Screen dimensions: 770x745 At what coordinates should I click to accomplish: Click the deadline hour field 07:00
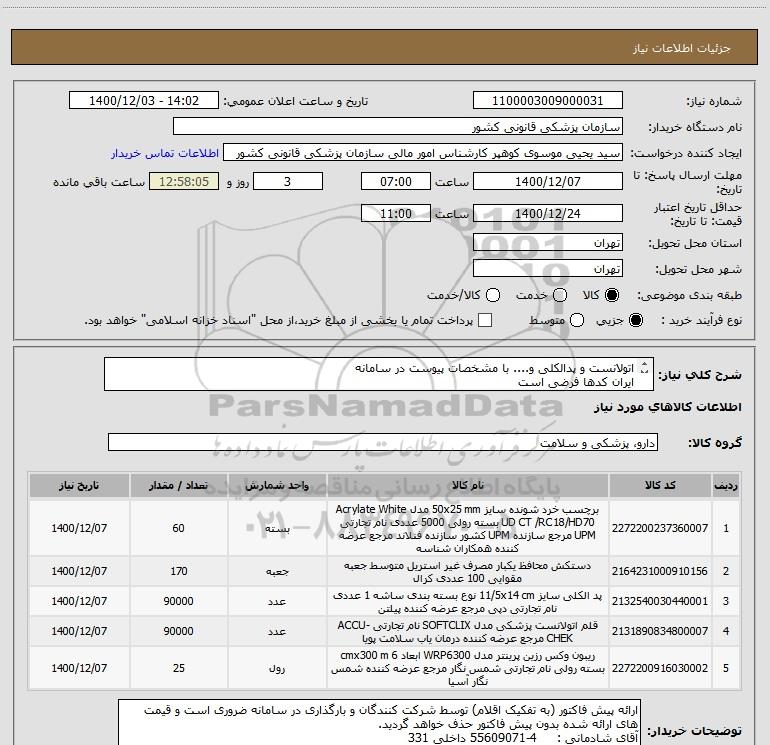(x=396, y=181)
